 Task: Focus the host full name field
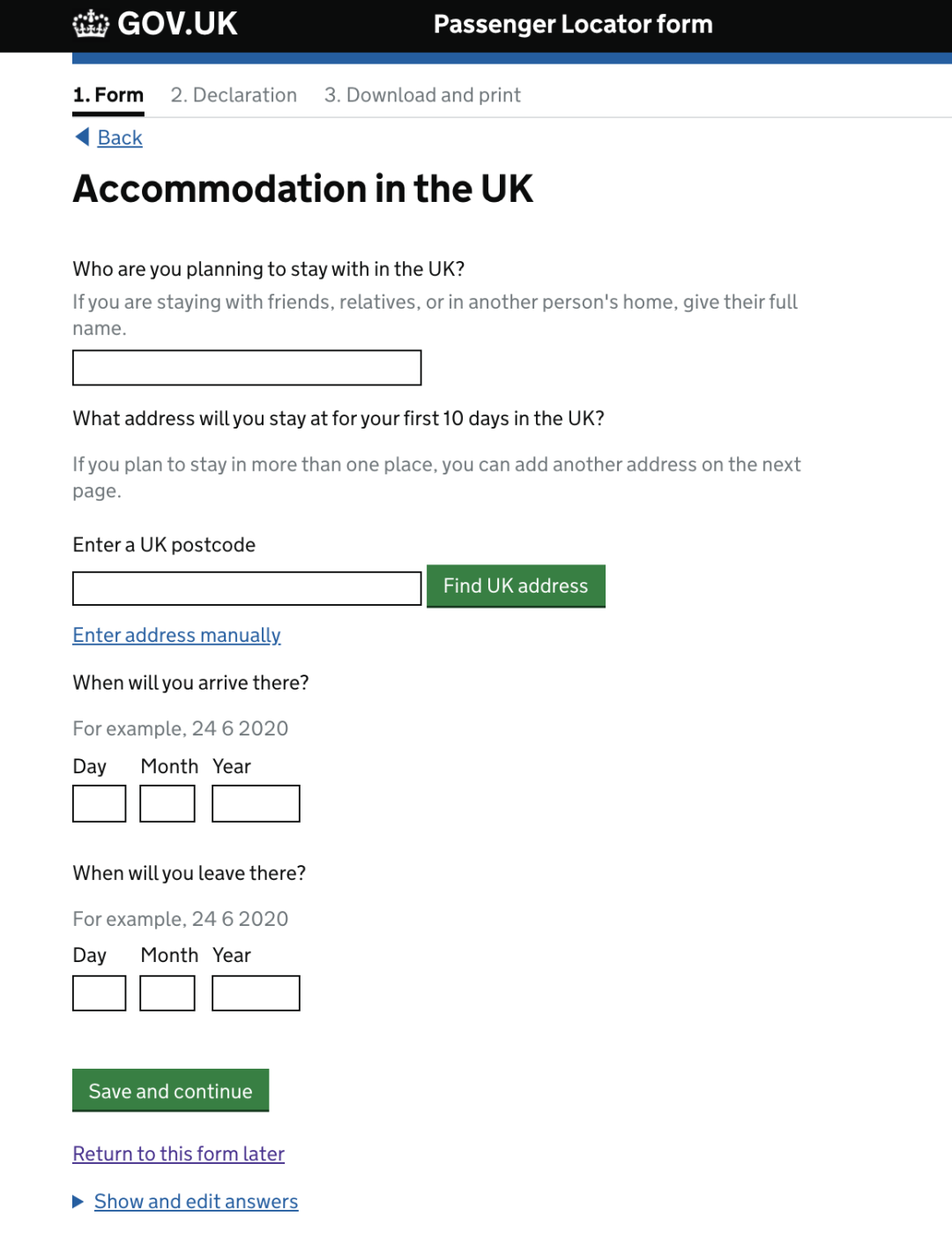pos(247,368)
